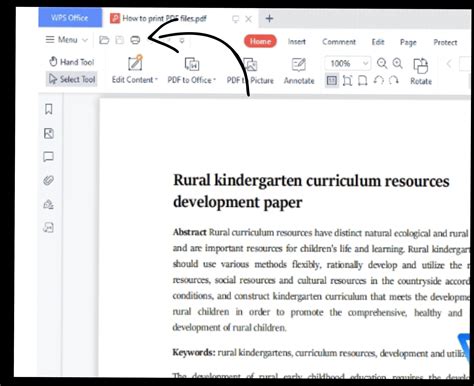Click the zoom out magnifier icon
474x386 pixels.
pyautogui.click(x=382, y=63)
